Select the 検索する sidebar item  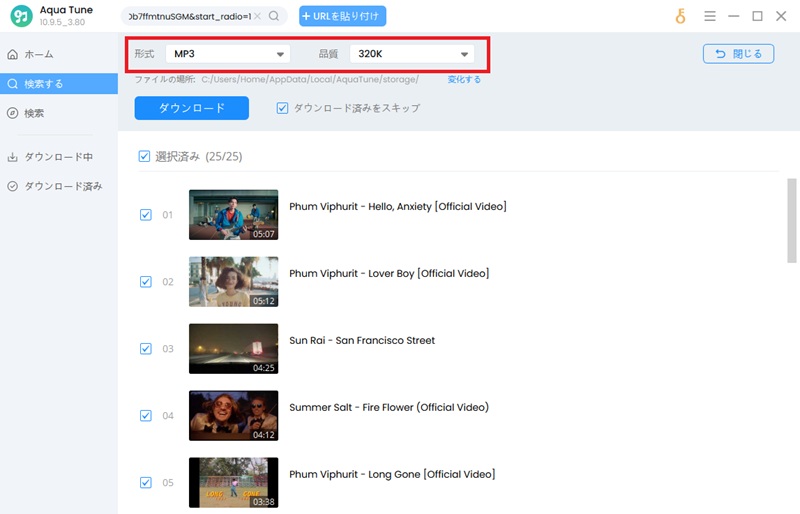click(x=59, y=84)
